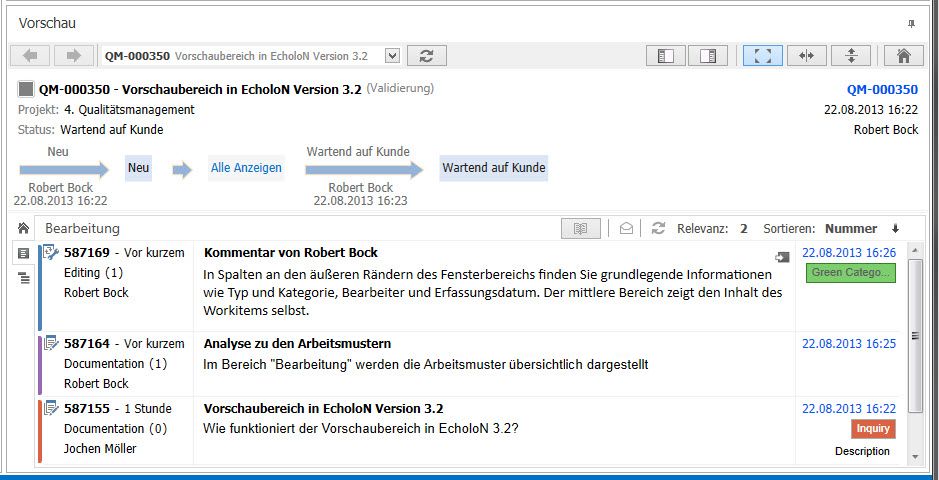The width and height of the screenshot is (939, 480).
Task: Switch to the right sidebar layout
Action: 709,56
